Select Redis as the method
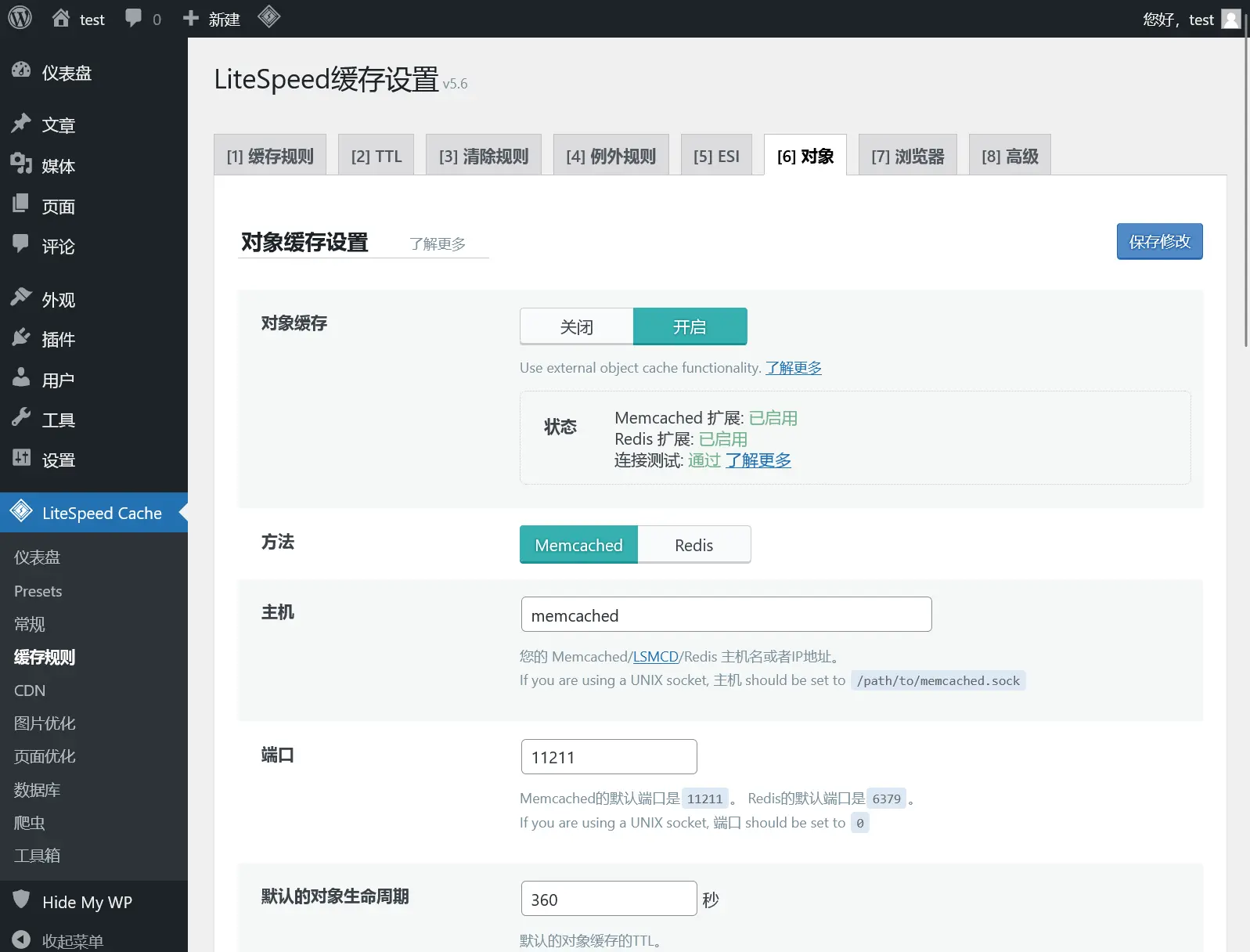This screenshot has width=1250, height=952. [x=693, y=545]
